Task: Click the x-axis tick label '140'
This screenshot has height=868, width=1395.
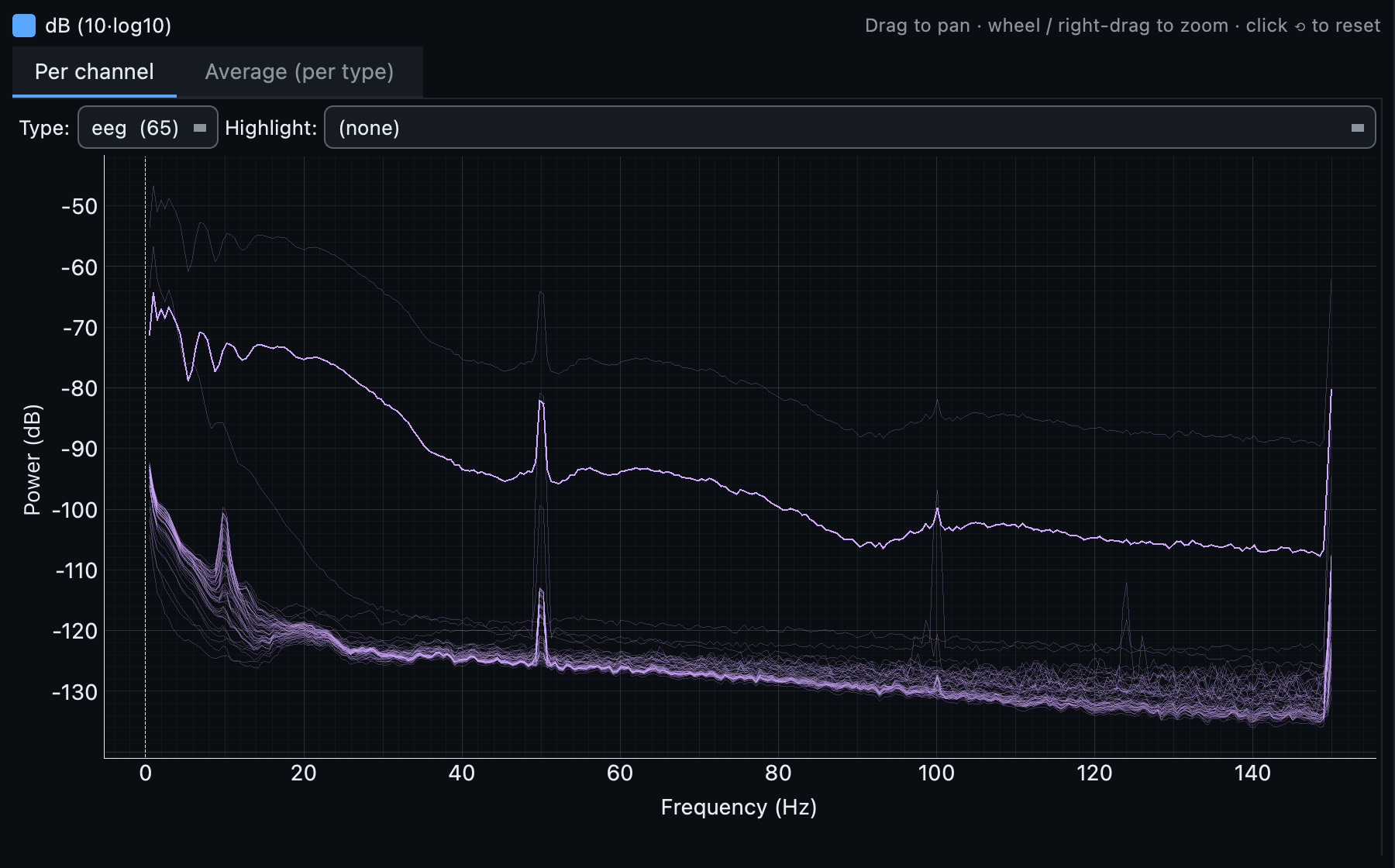Action: (1252, 773)
